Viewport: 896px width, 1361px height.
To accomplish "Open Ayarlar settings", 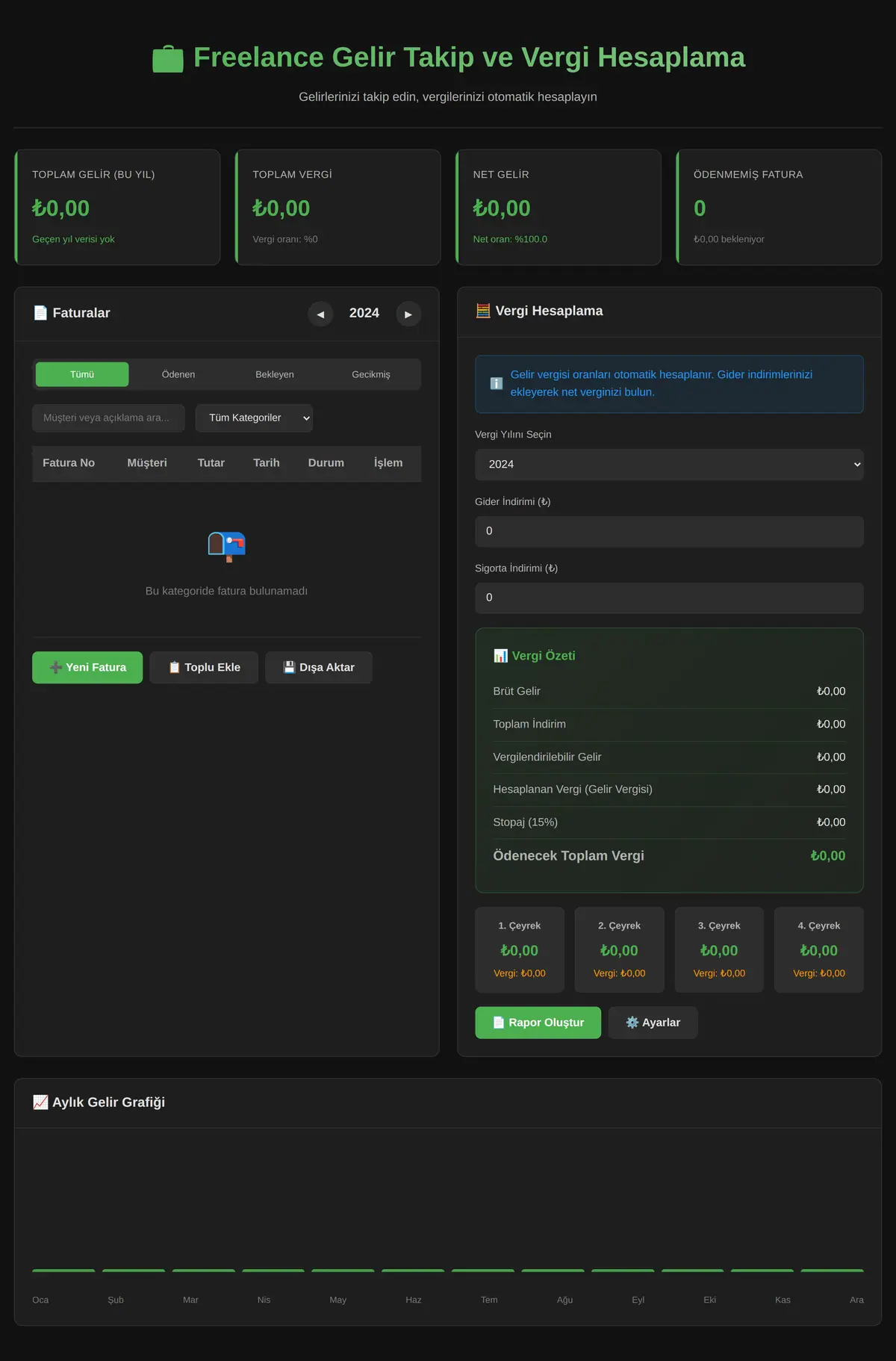I will [653, 1023].
